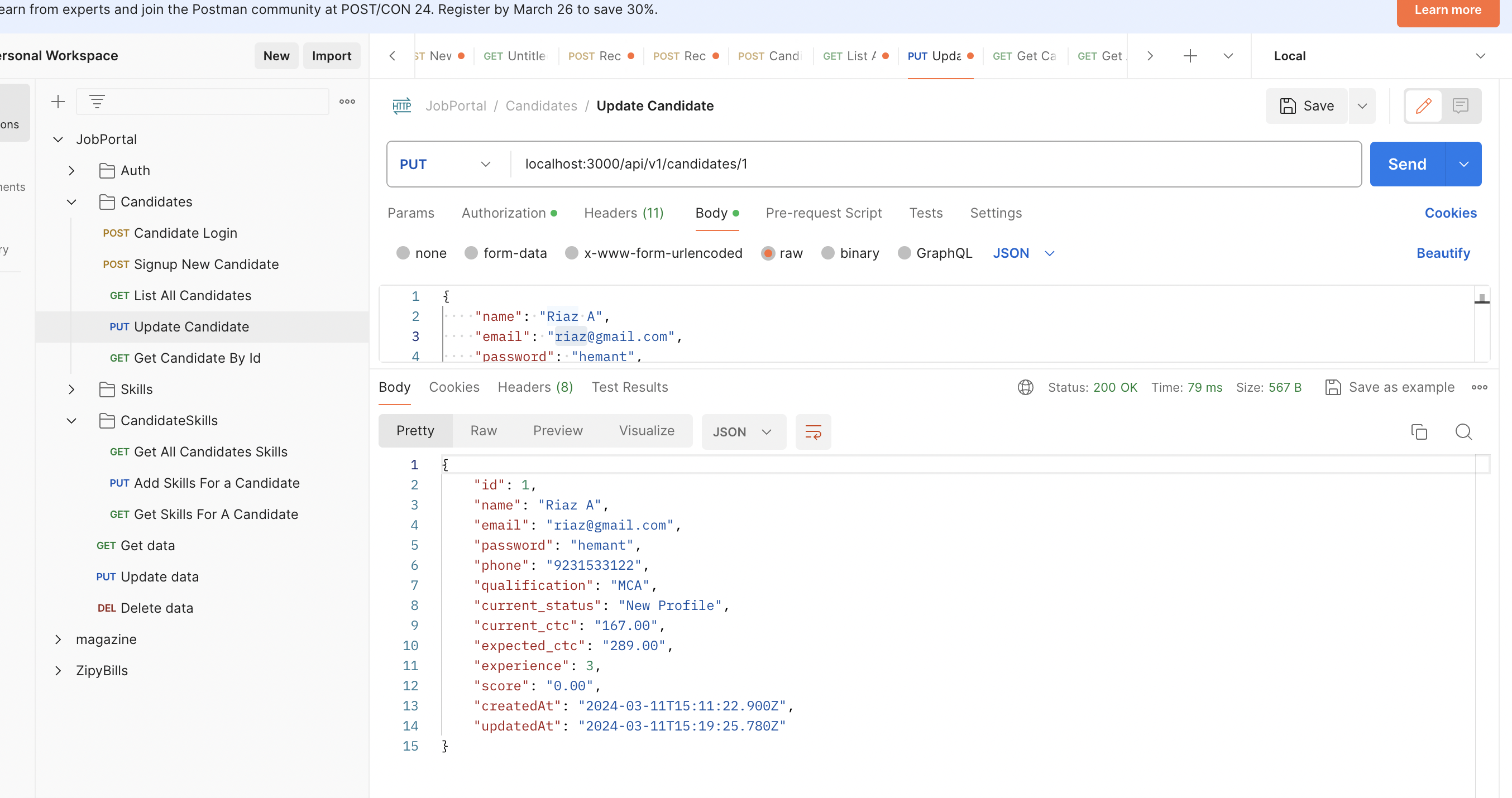The width and height of the screenshot is (1512, 798).
Task: Switch to the Pre-request Script tab
Action: pos(823,213)
